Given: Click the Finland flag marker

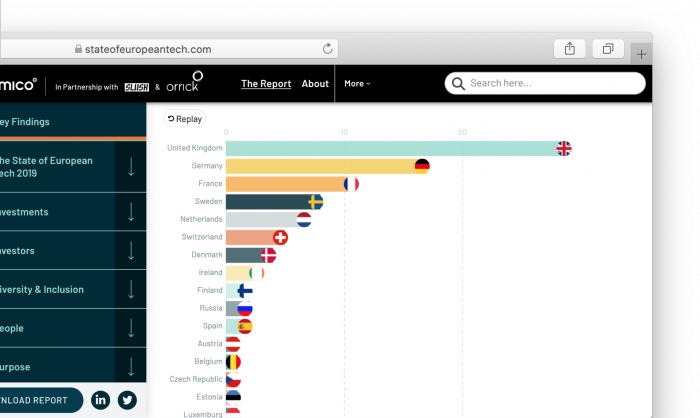Looking at the screenshot, I should pyautogui.click(x=245, y=291).
